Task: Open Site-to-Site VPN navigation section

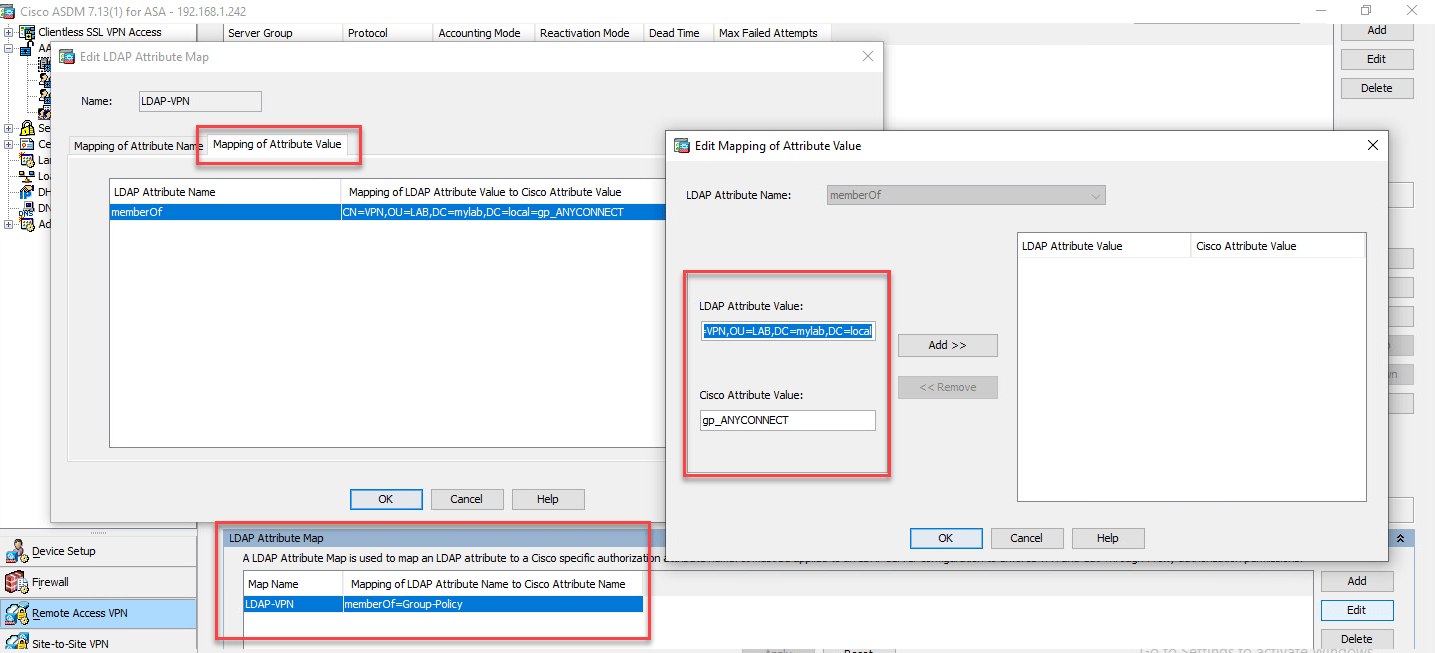Action: click(x=98, y=643)
